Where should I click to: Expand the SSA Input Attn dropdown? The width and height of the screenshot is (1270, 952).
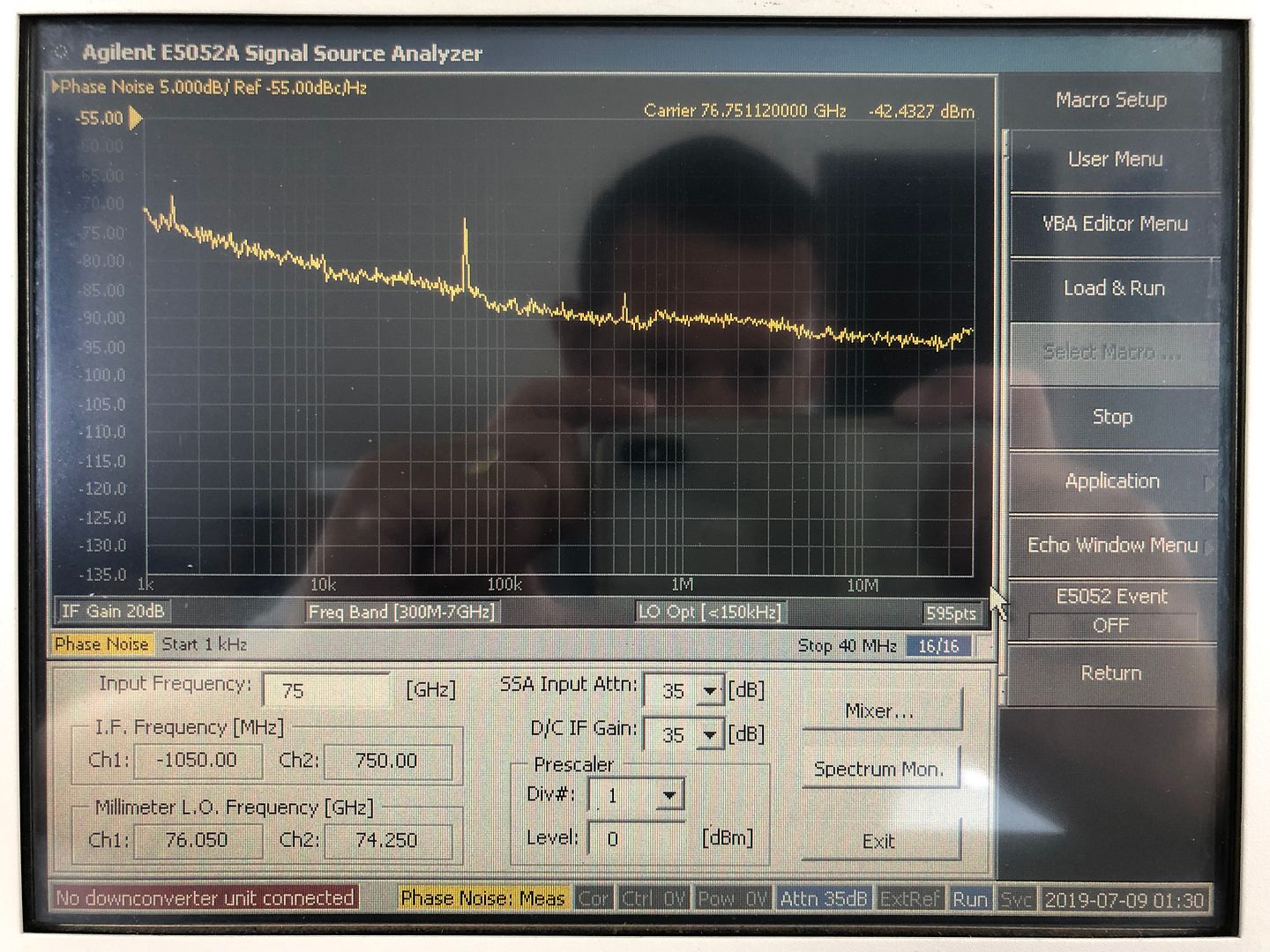tap(710, 691)
